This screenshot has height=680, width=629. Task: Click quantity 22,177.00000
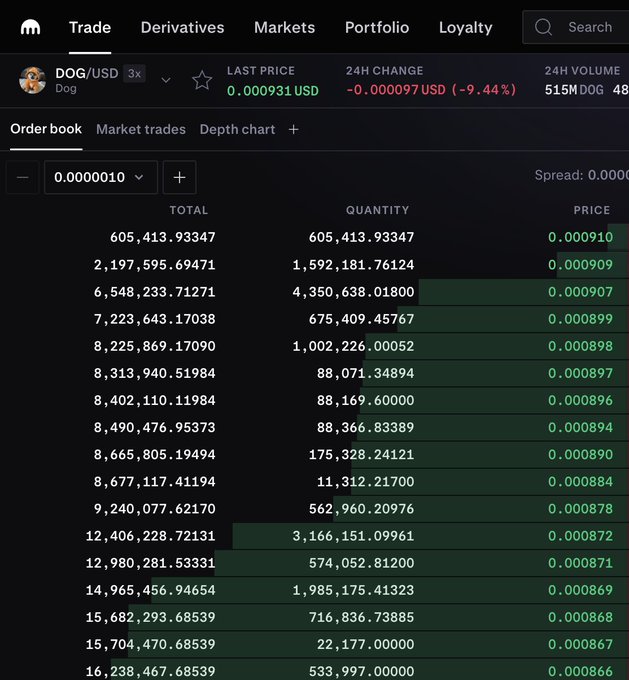pyautogui.click(x=365, y=644)
